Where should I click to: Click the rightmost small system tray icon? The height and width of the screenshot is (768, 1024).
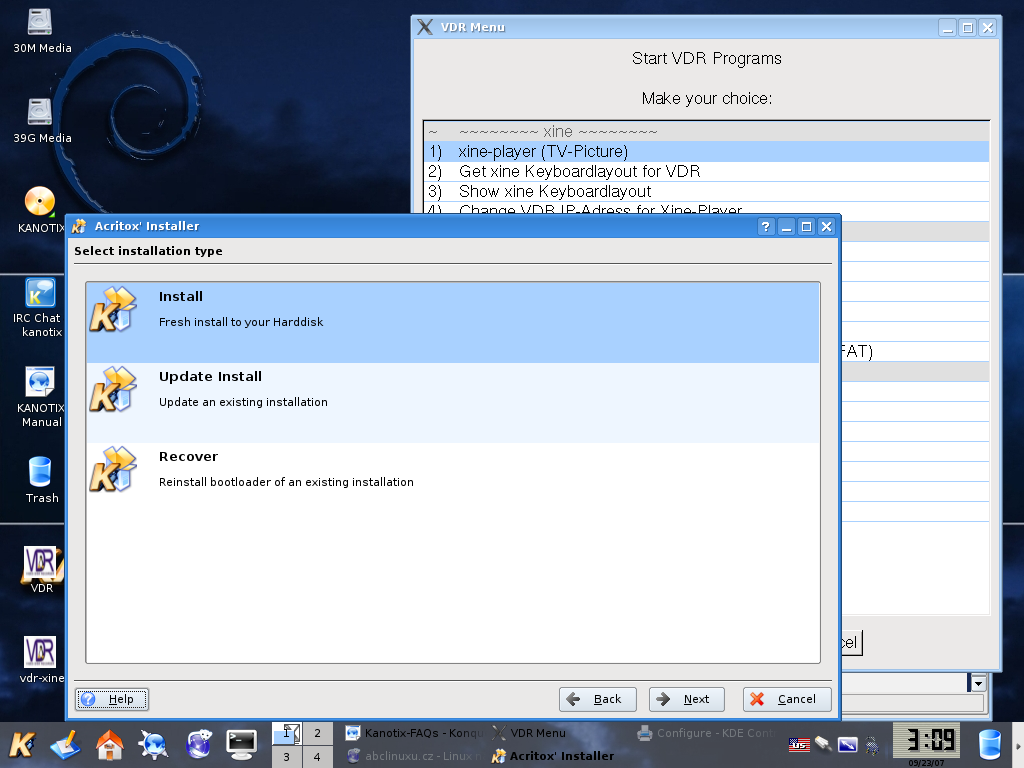[872, 744]
